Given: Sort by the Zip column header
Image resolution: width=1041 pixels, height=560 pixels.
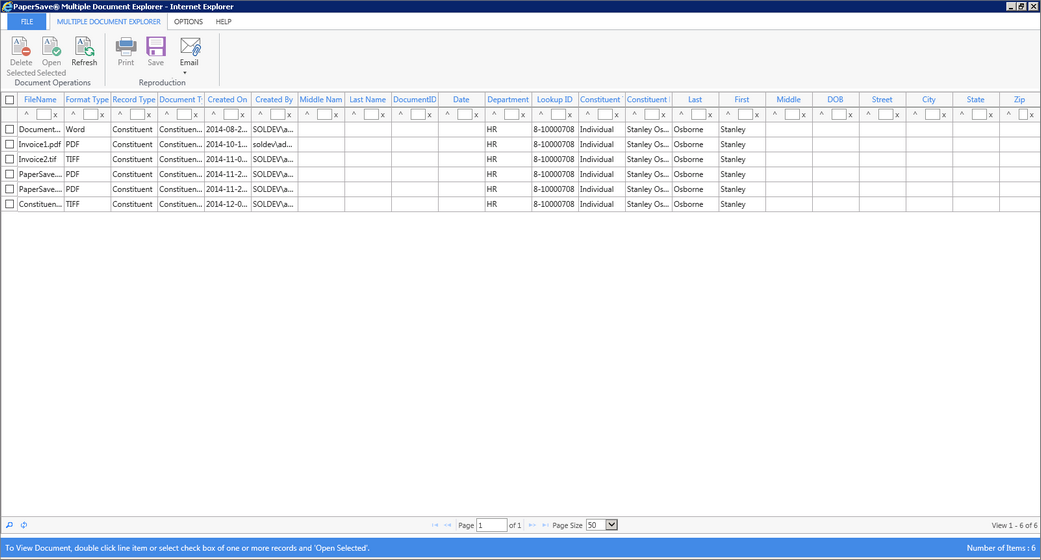Looking at the screenshot, I should 1019,100.
